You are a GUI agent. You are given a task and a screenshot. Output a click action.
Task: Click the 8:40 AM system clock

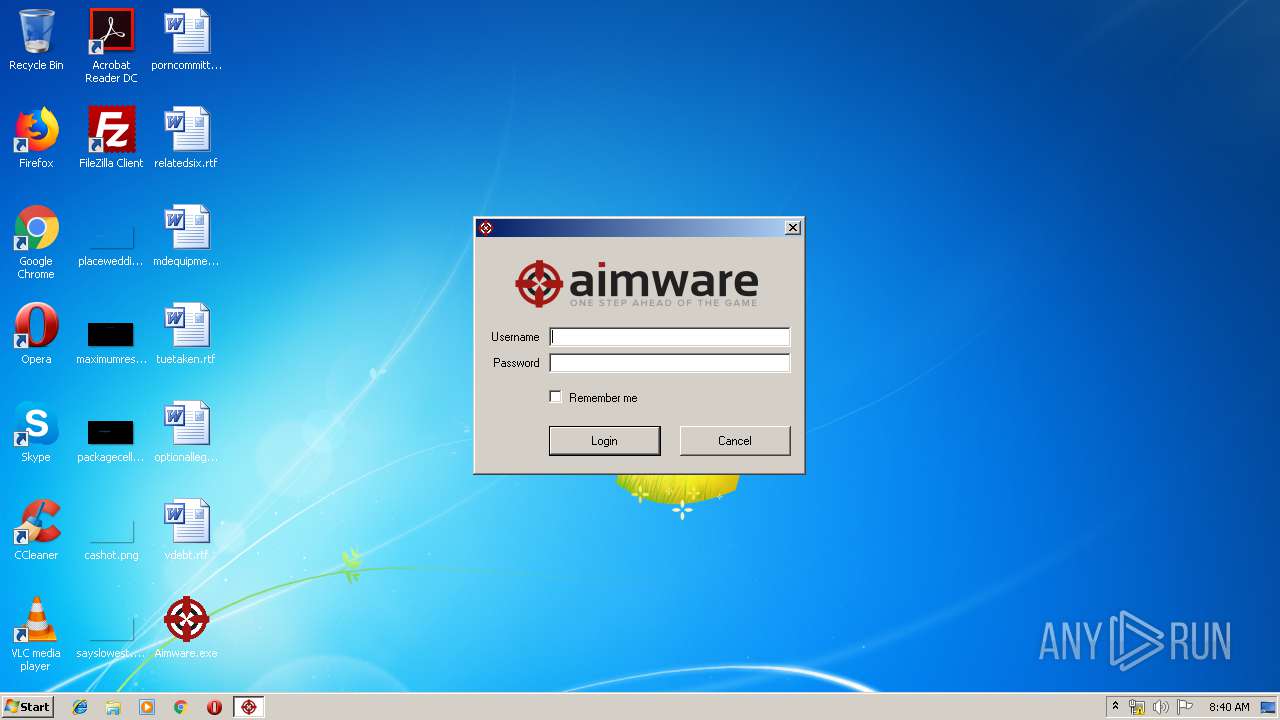click(x=1229, y=707)
